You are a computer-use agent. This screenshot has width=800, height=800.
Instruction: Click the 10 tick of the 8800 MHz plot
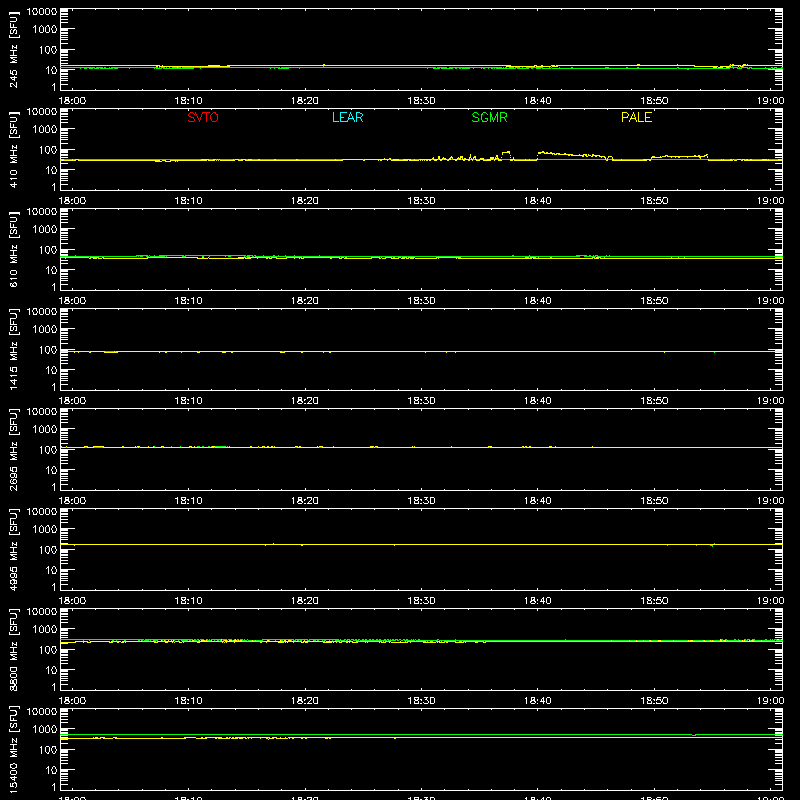pos(51,670)
